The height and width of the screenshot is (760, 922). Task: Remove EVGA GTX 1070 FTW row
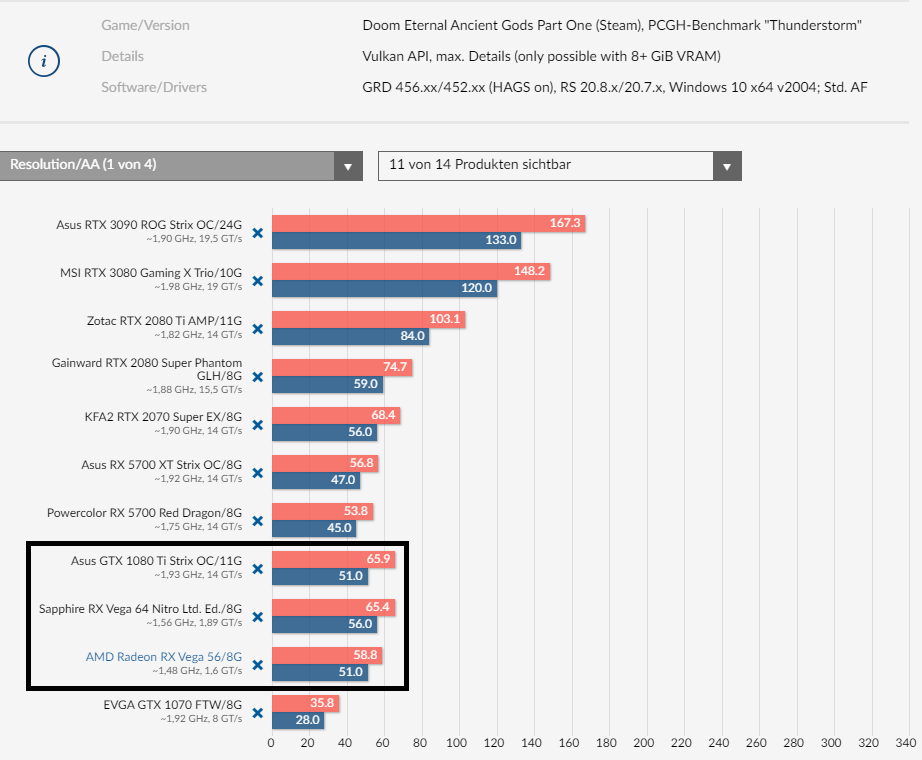[x=258, y=713]
